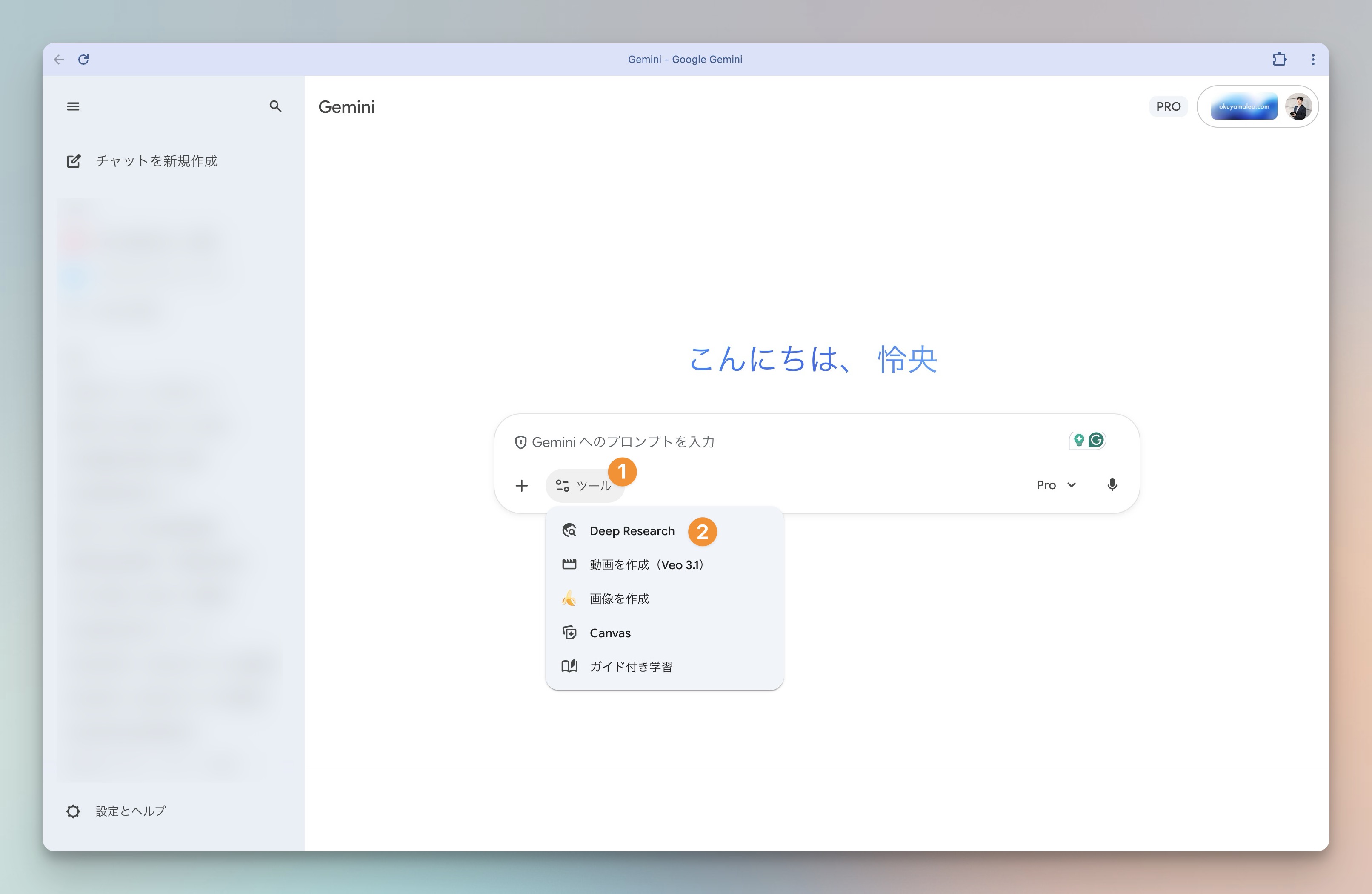The image size is (1372, 894).
Task: Click the microphone icon for voice input
Action: pyautogui.click(x=1112, y=484)
